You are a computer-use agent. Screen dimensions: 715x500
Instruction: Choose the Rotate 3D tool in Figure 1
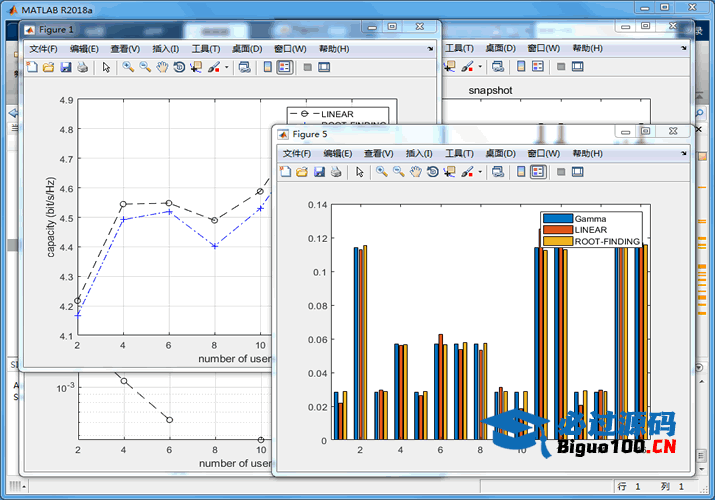[x=179, y=67]
